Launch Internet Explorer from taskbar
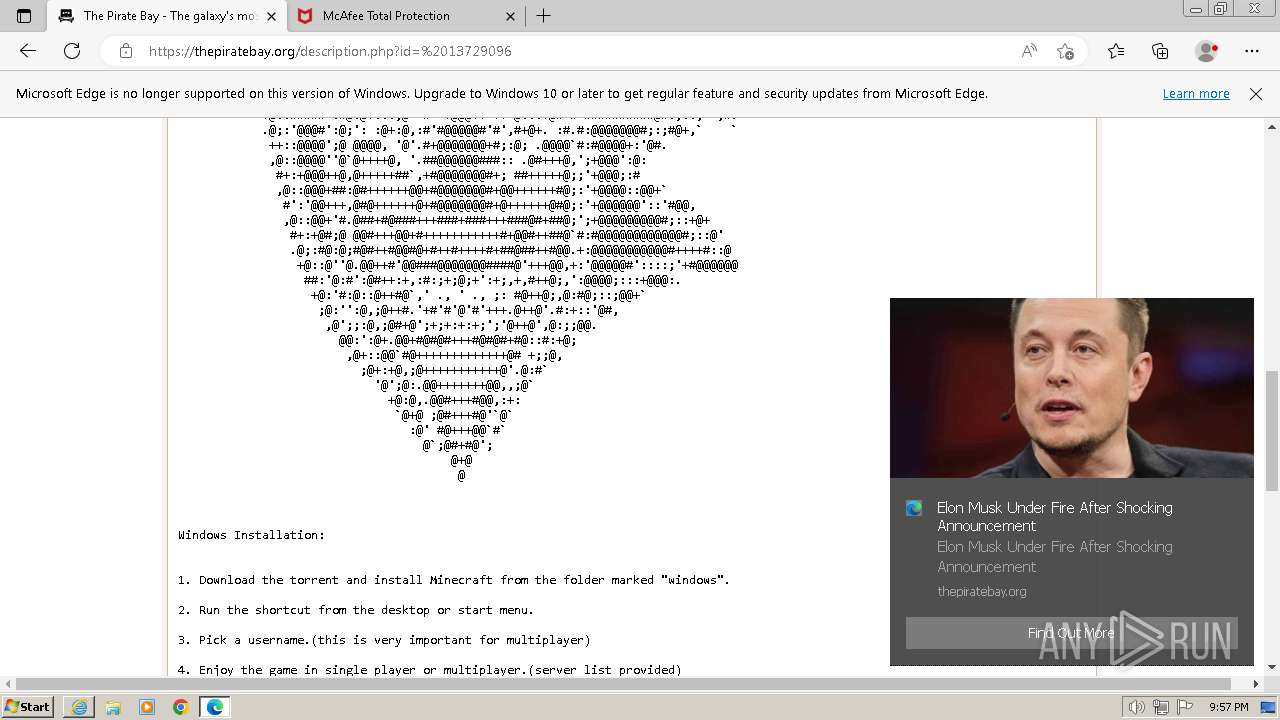Screen dimensions: 1280x720 (x=79, y=707)
